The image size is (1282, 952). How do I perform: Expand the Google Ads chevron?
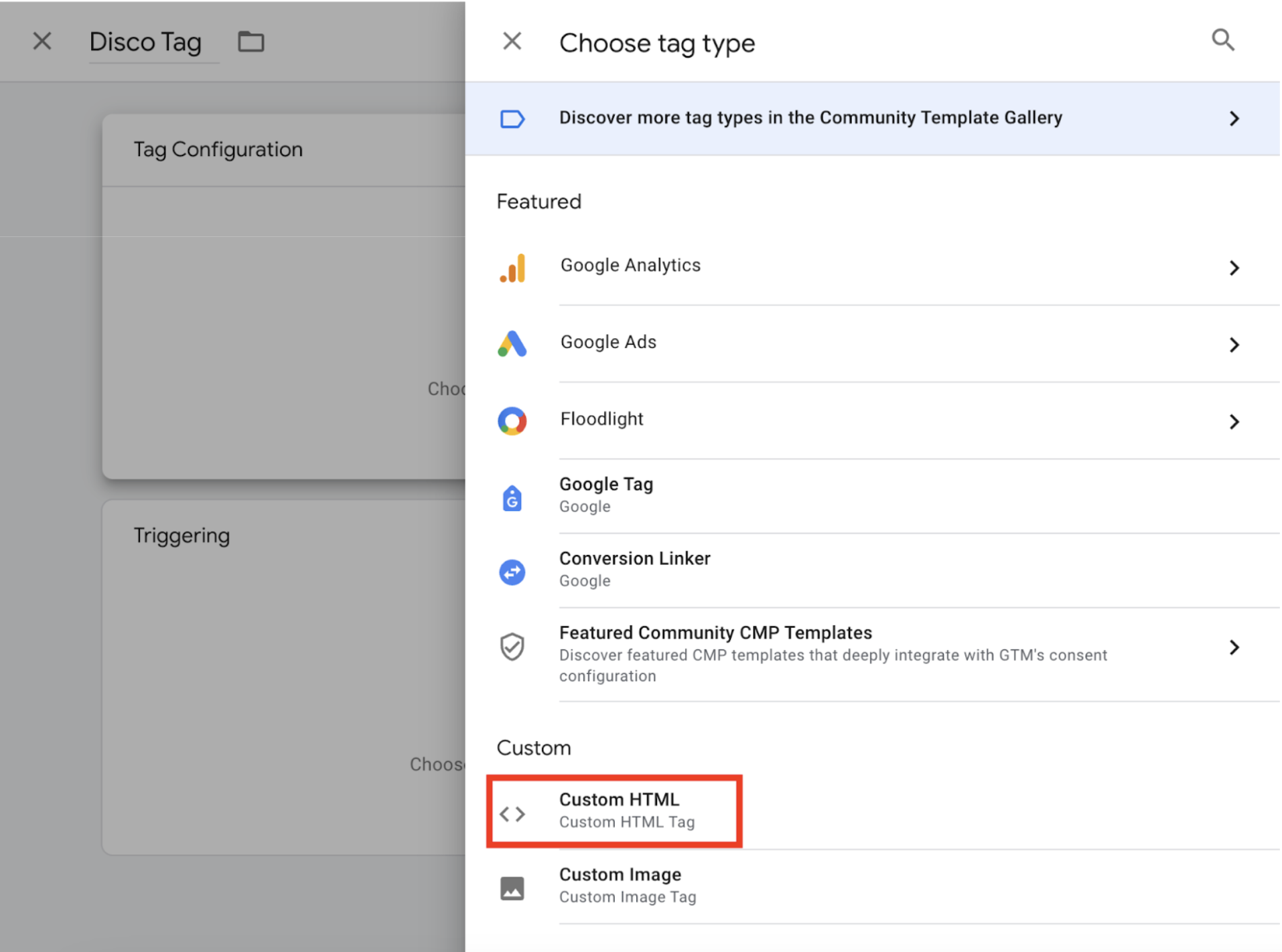[x=1234, y=345]
